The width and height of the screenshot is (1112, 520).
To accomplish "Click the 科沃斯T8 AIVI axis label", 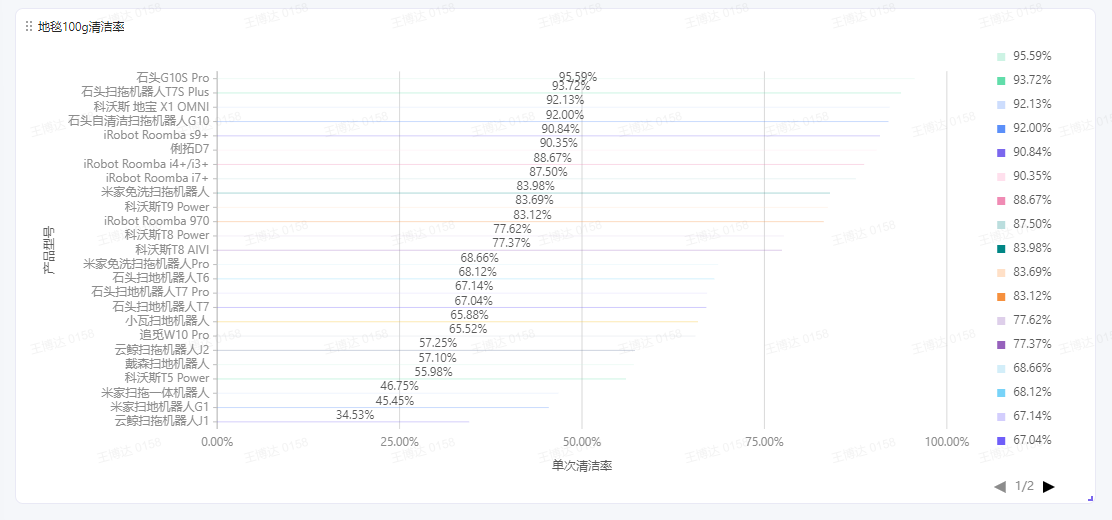I will point(172,250).
